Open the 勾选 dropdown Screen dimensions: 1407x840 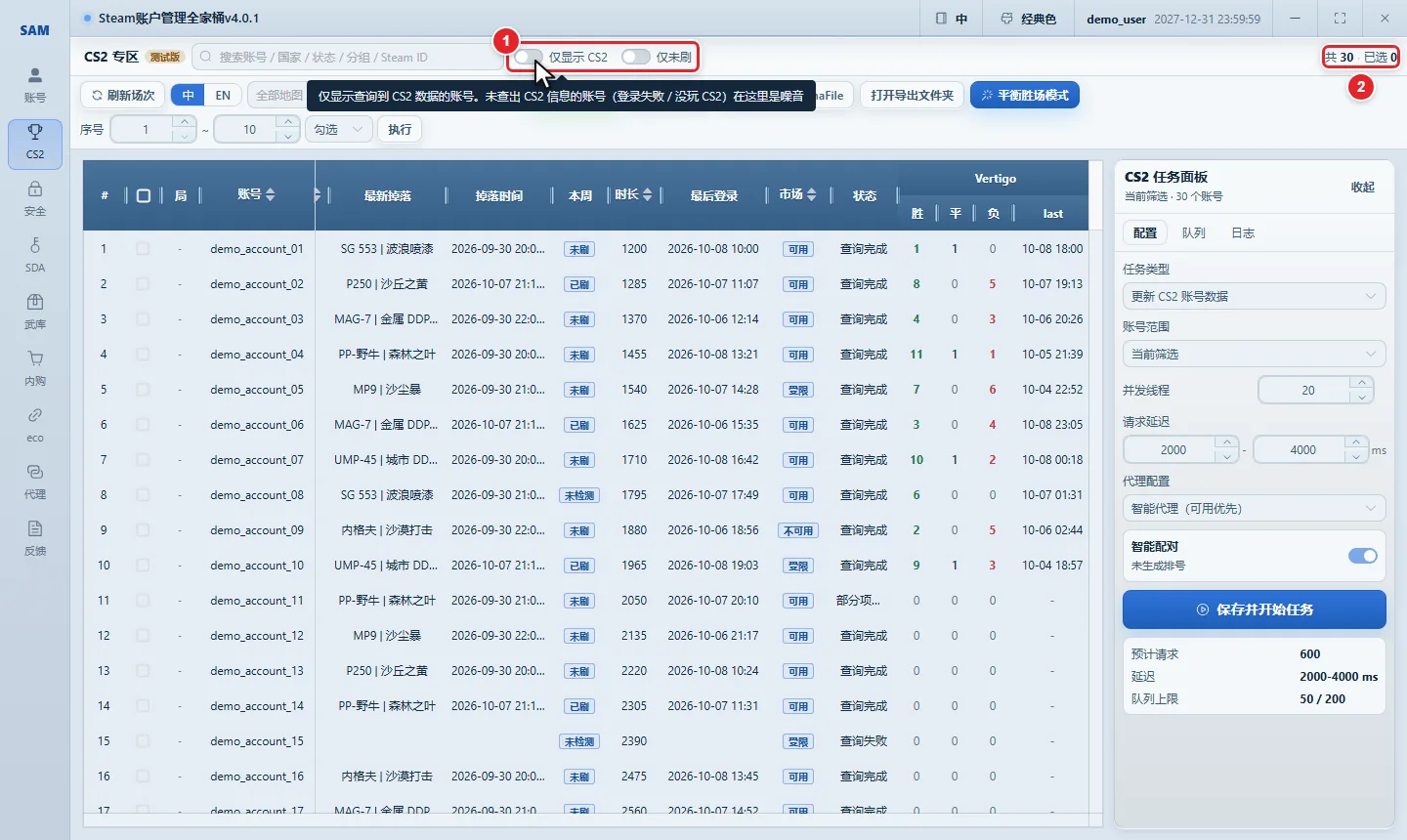pos(339,129)
